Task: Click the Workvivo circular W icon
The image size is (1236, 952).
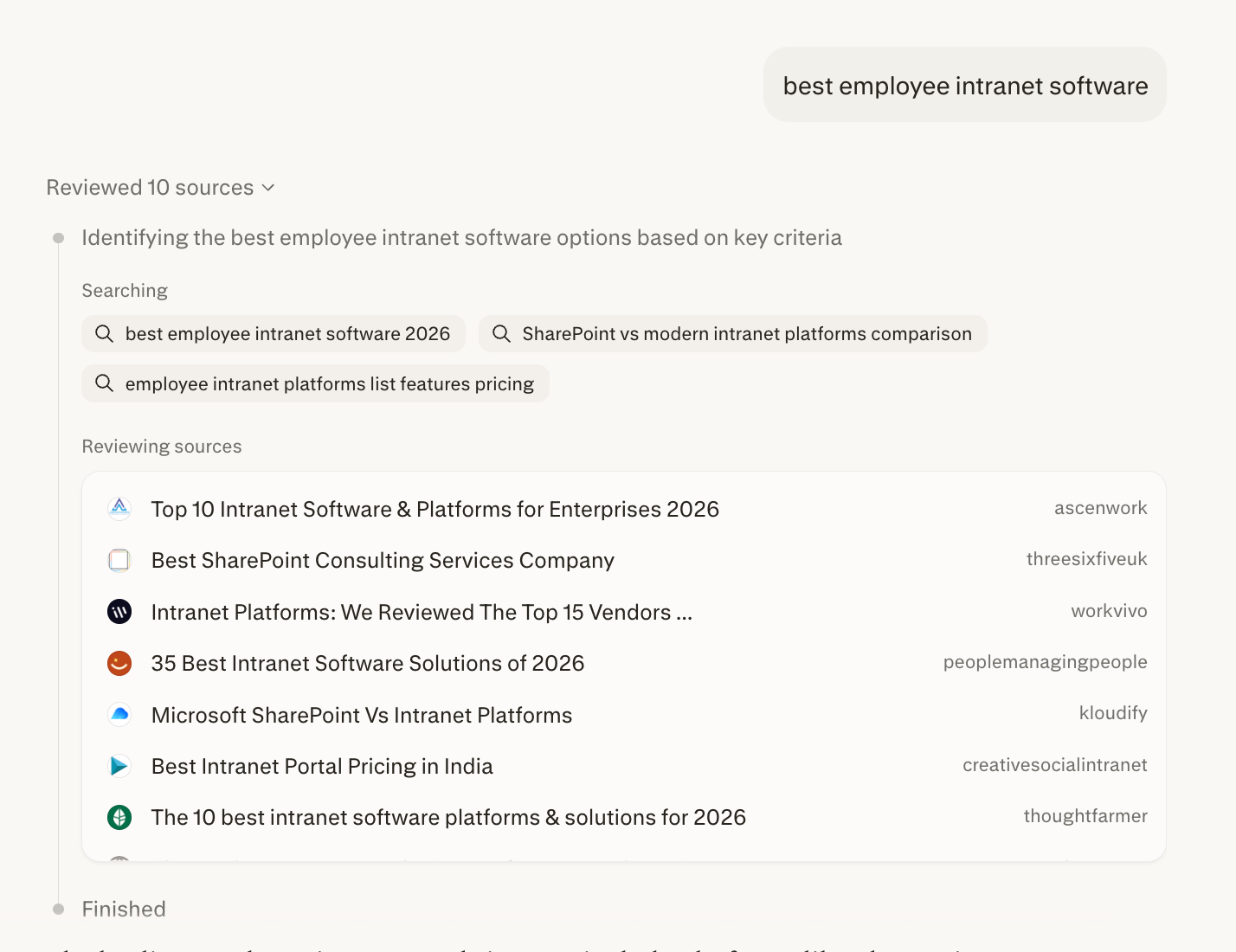Action: click(x=119, y=611)
